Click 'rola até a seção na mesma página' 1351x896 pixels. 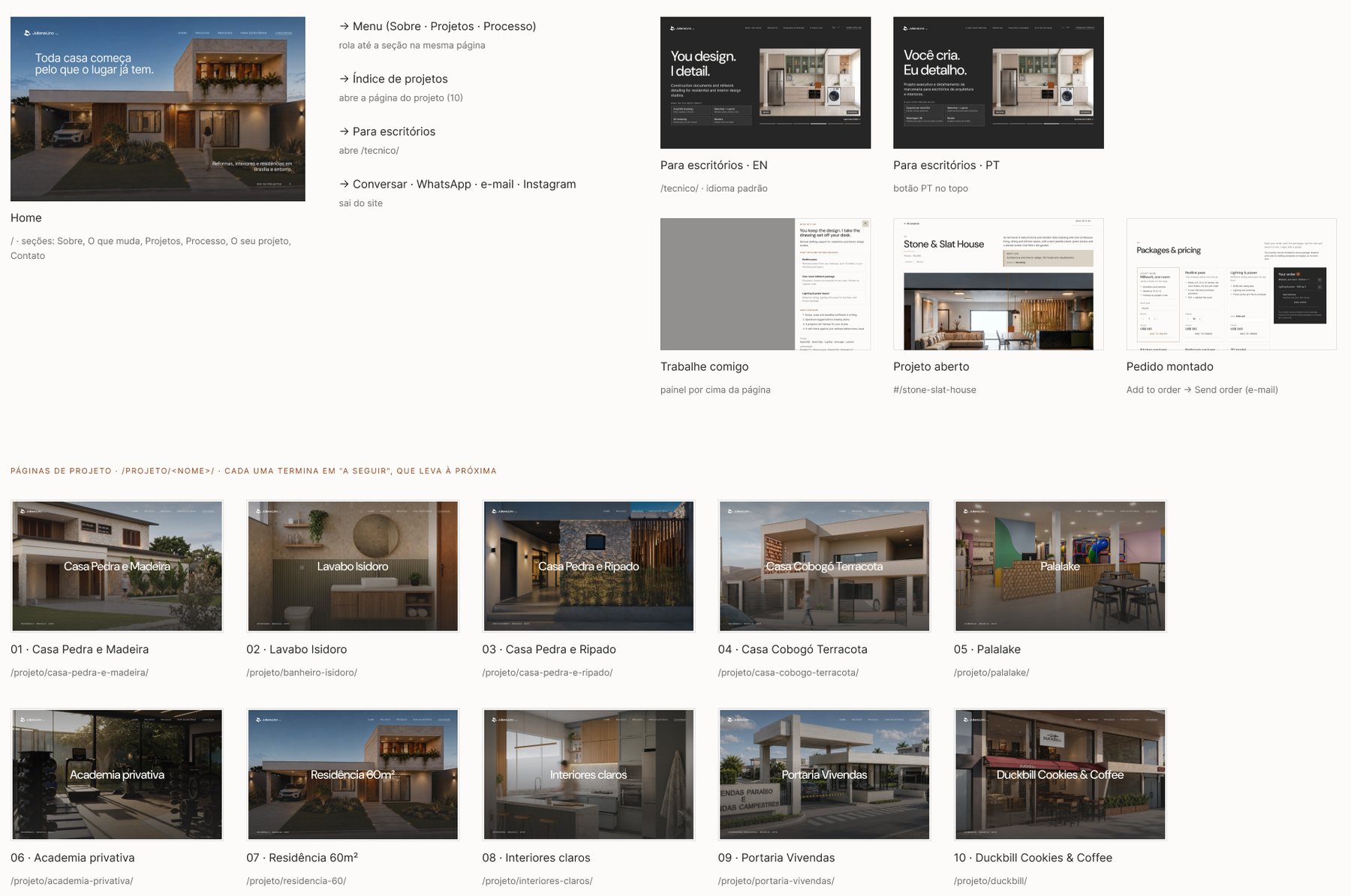(x=412, y=46)
